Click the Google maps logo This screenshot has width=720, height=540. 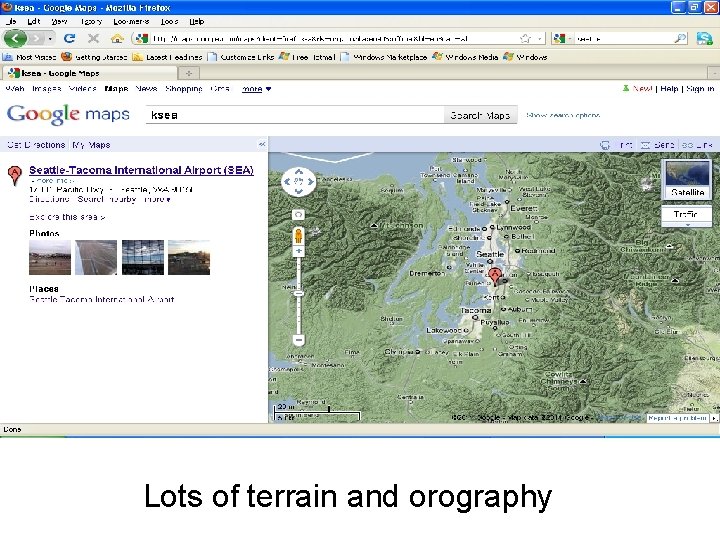coord(68,114)
